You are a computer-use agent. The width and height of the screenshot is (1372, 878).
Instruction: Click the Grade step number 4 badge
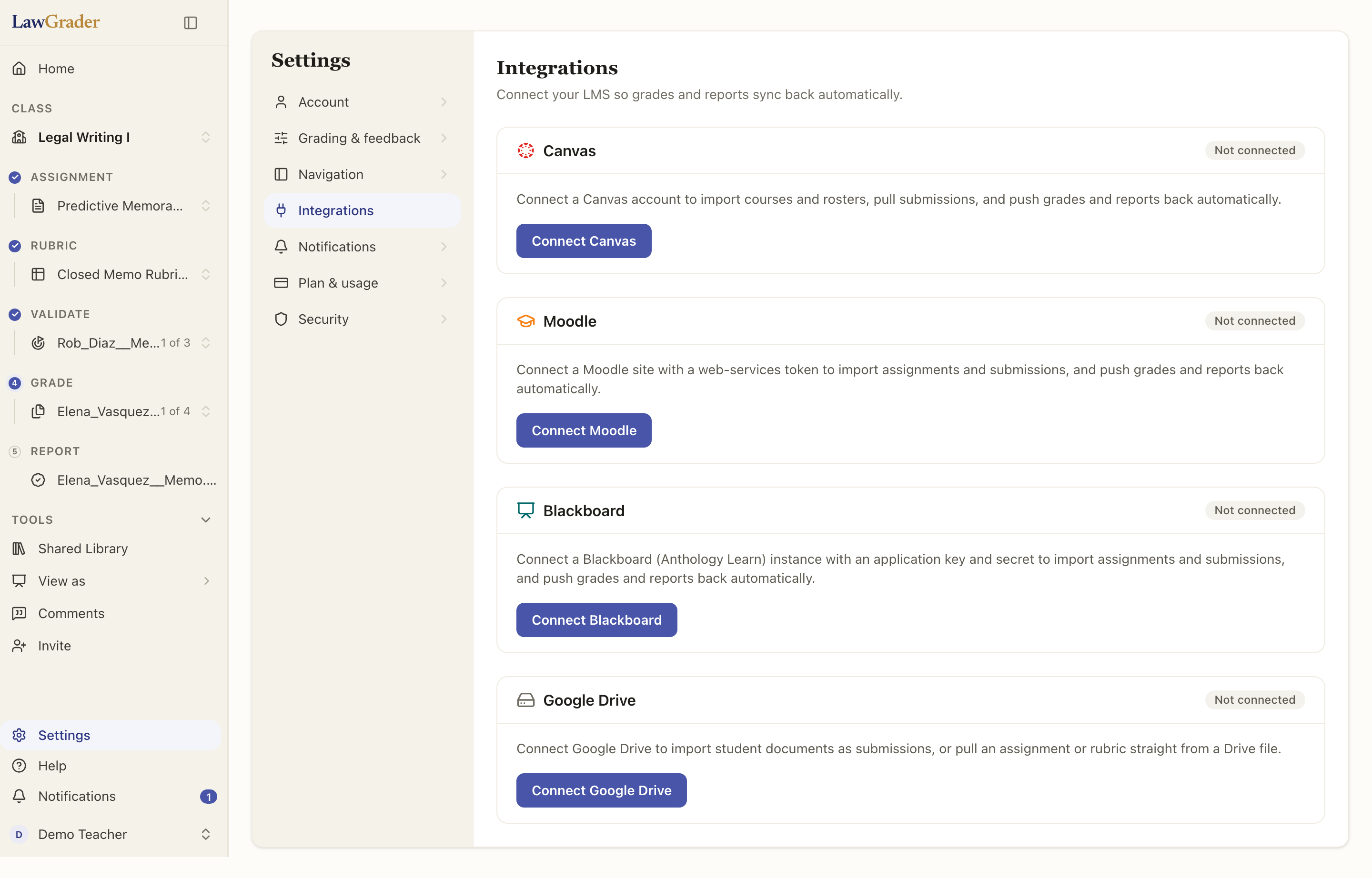point(15,382)
